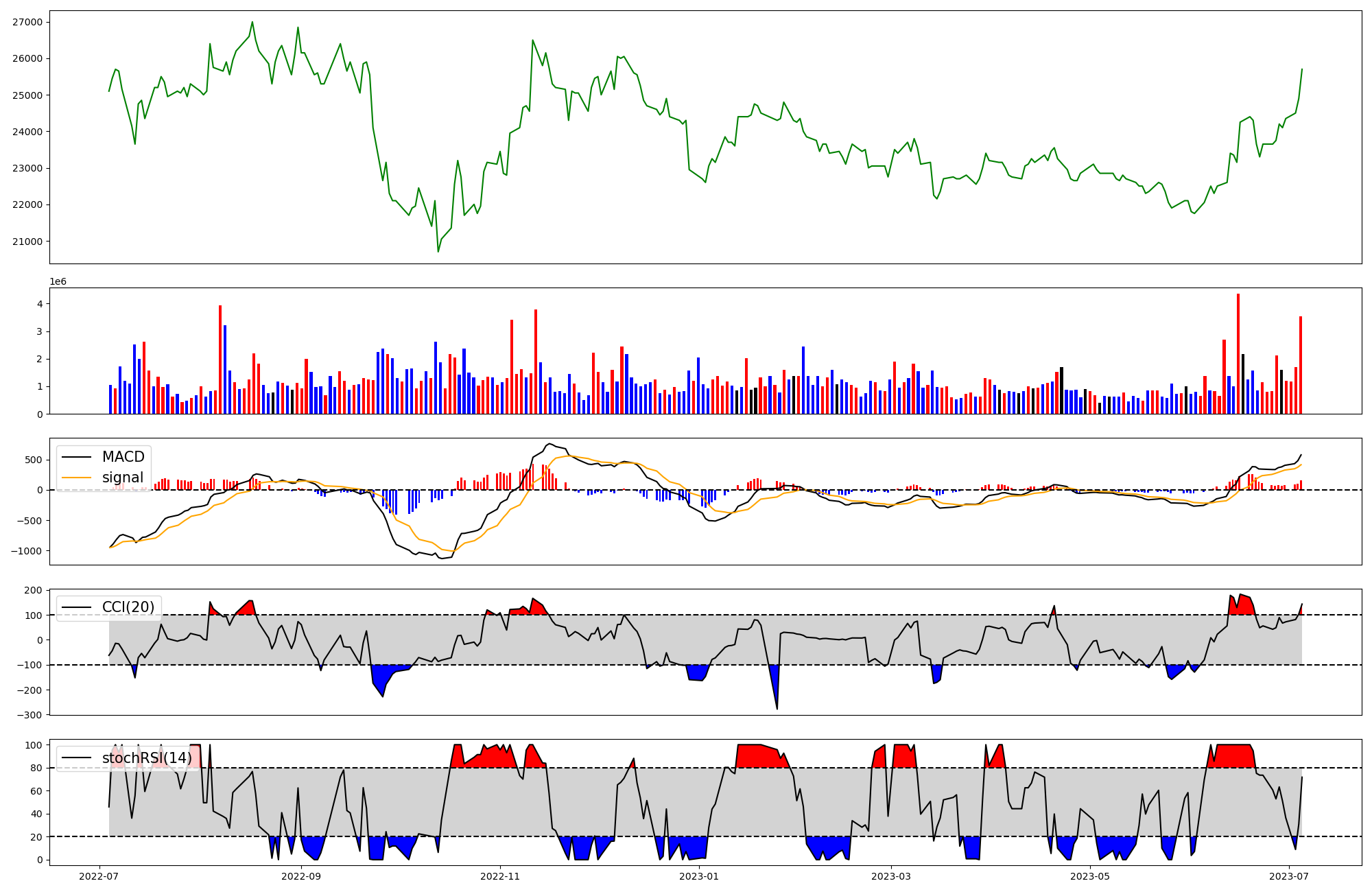Click the 21000 price axis label
This screenshot has height=892, width=1372.
point(27,242)
